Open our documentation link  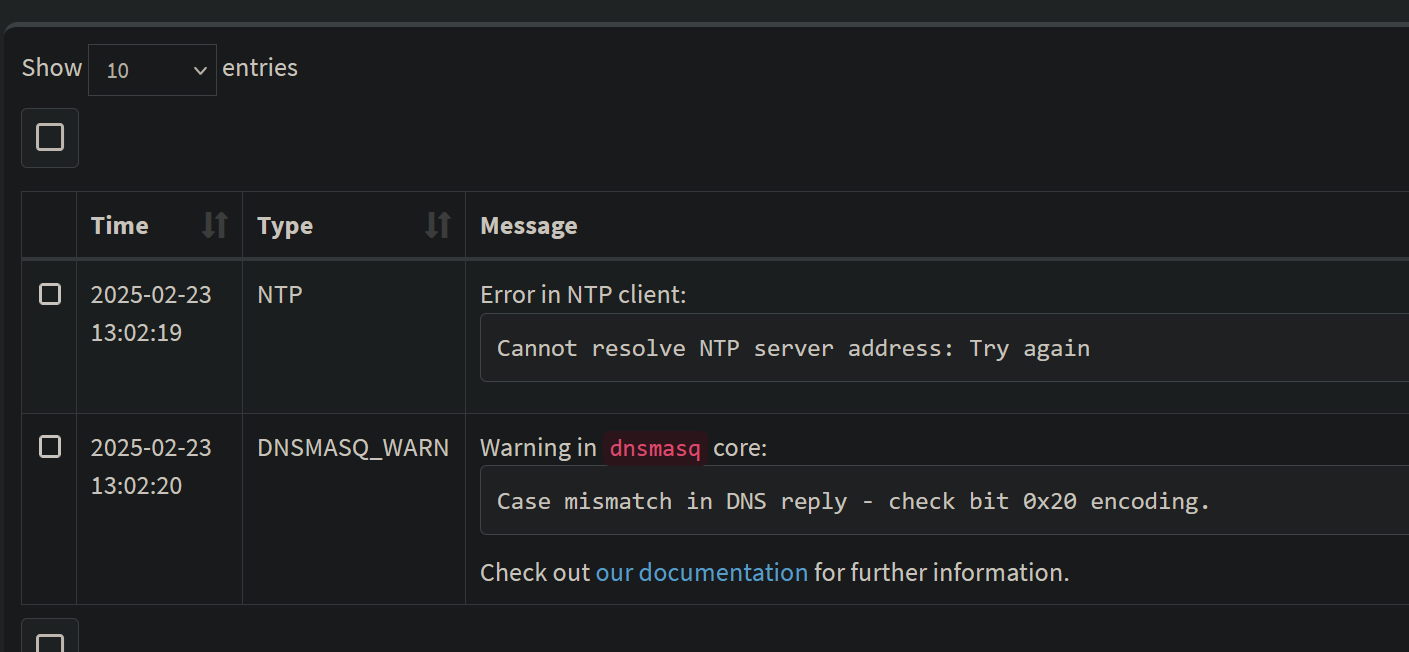701,572
